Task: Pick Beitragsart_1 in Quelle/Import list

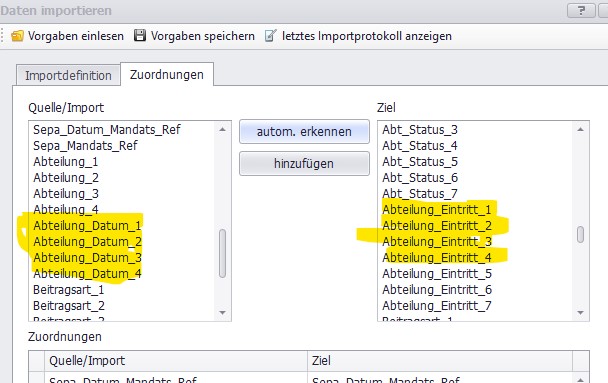Action: click(69, 290)
